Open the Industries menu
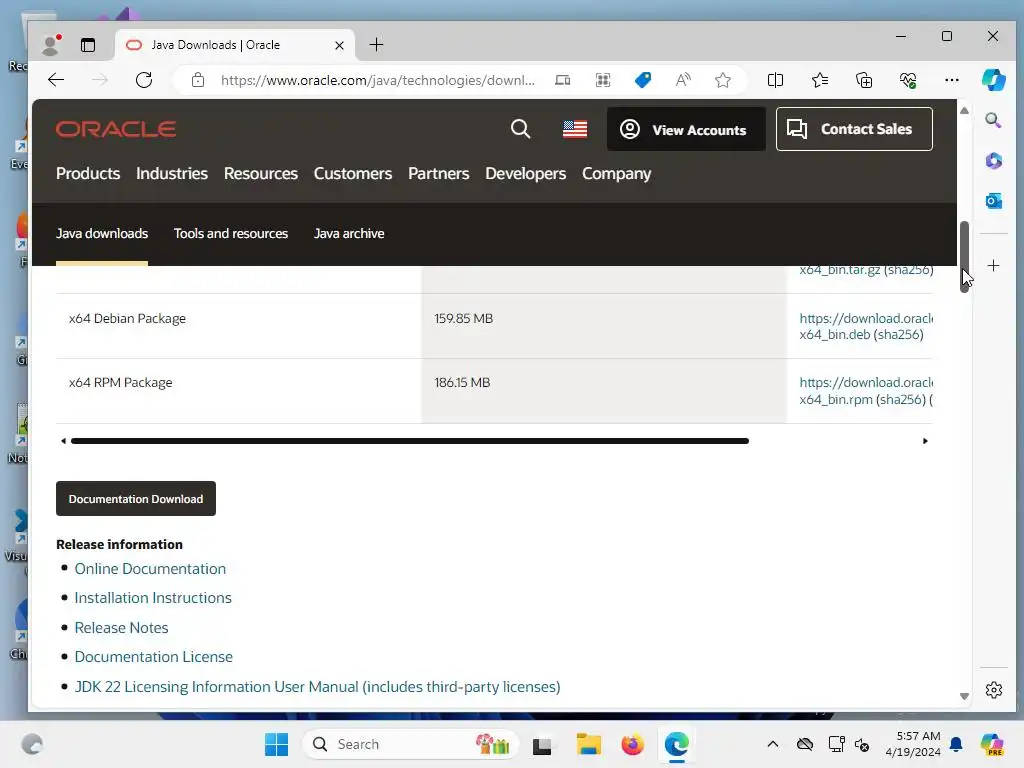The width and height of the screenshot is (1024, 768). pos(172,174)
